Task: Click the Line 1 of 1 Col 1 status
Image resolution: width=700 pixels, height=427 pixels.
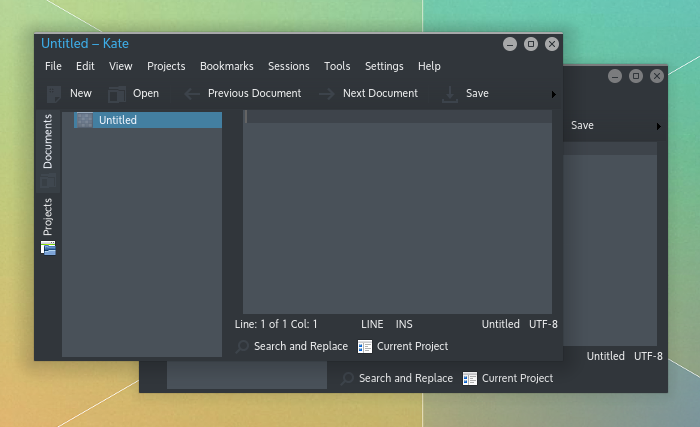Action: [276, 324]
